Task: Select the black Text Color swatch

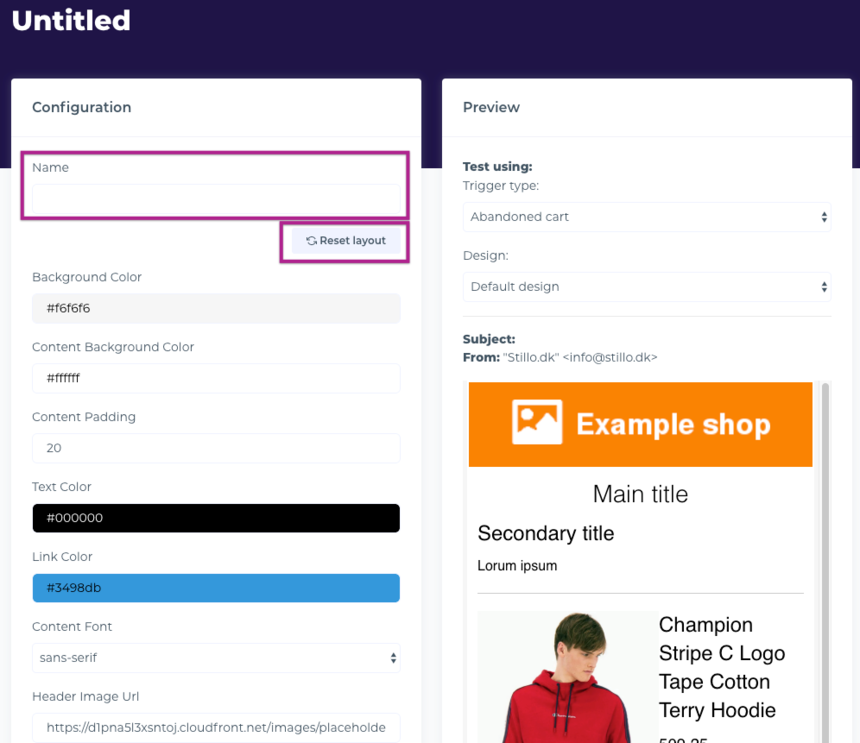Action: pyautogui.click(x=216, y=518)
